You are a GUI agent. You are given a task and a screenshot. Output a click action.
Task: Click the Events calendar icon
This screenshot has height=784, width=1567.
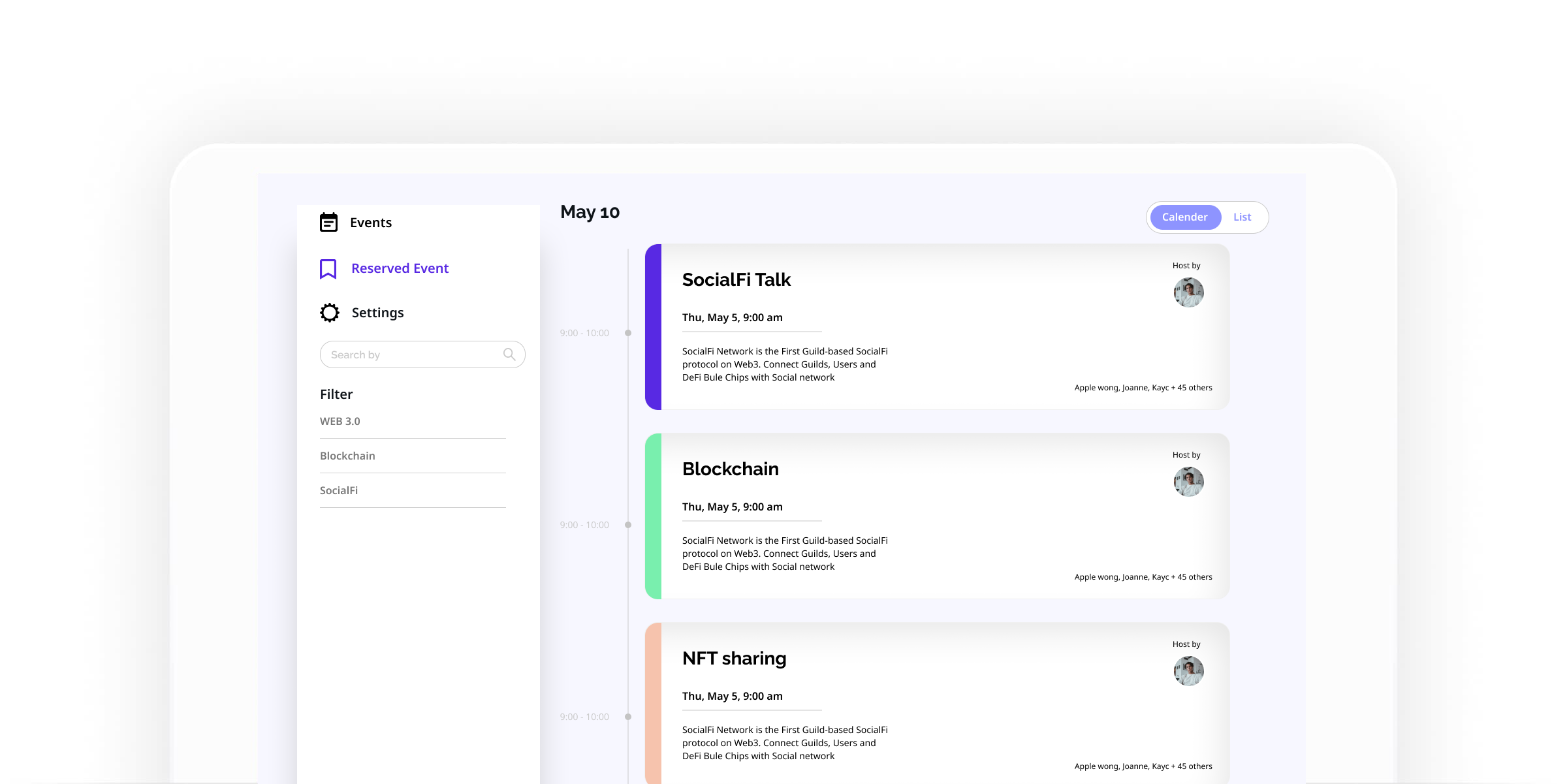coord(328,223)
